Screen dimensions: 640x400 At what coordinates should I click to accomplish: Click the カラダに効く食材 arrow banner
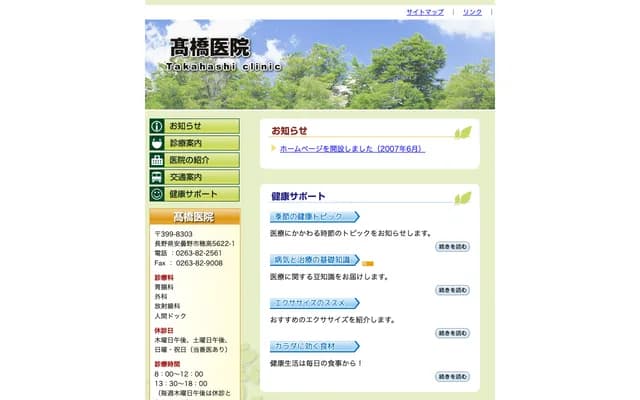click(315, 347)
